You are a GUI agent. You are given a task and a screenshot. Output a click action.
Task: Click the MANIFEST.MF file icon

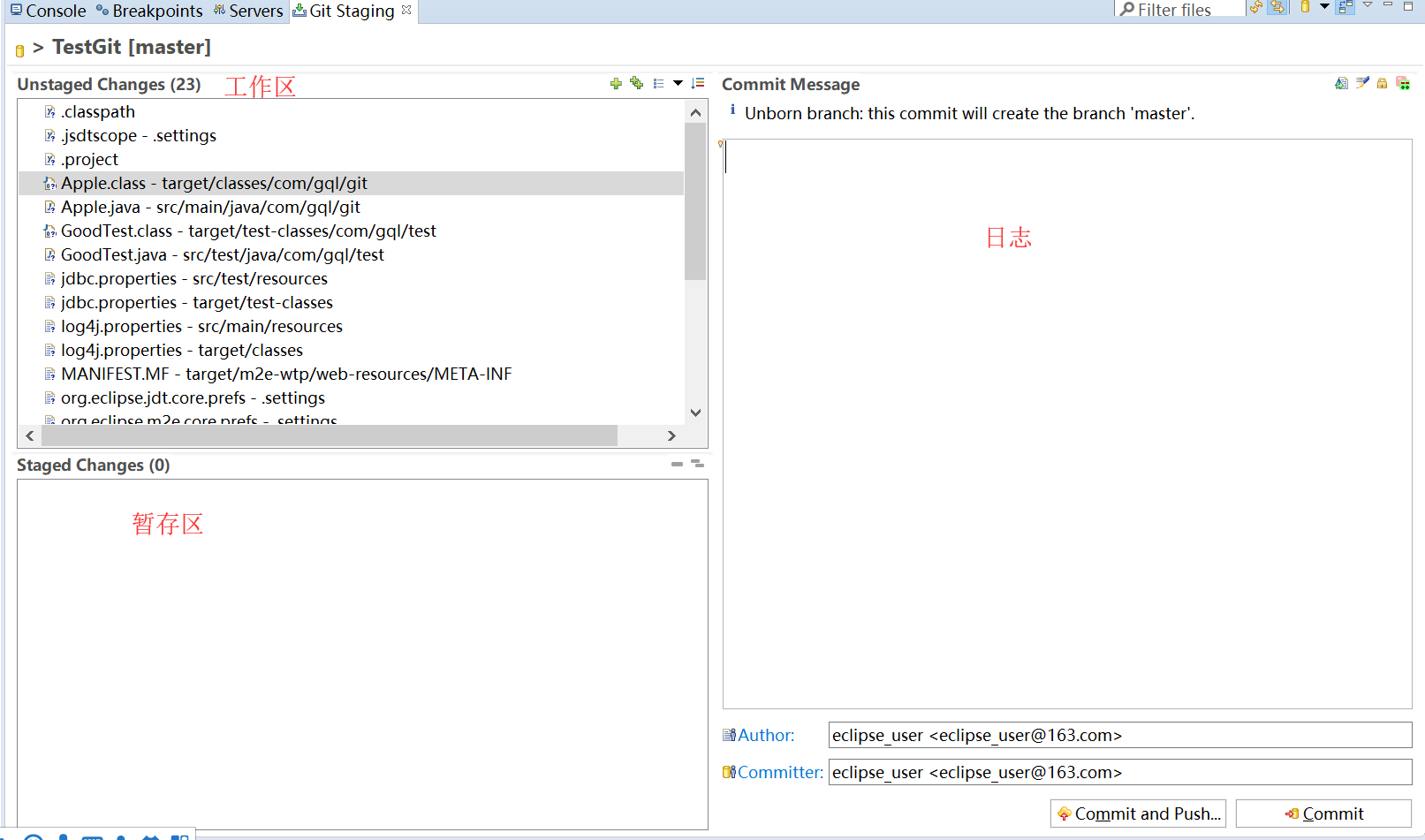(50, 375)
